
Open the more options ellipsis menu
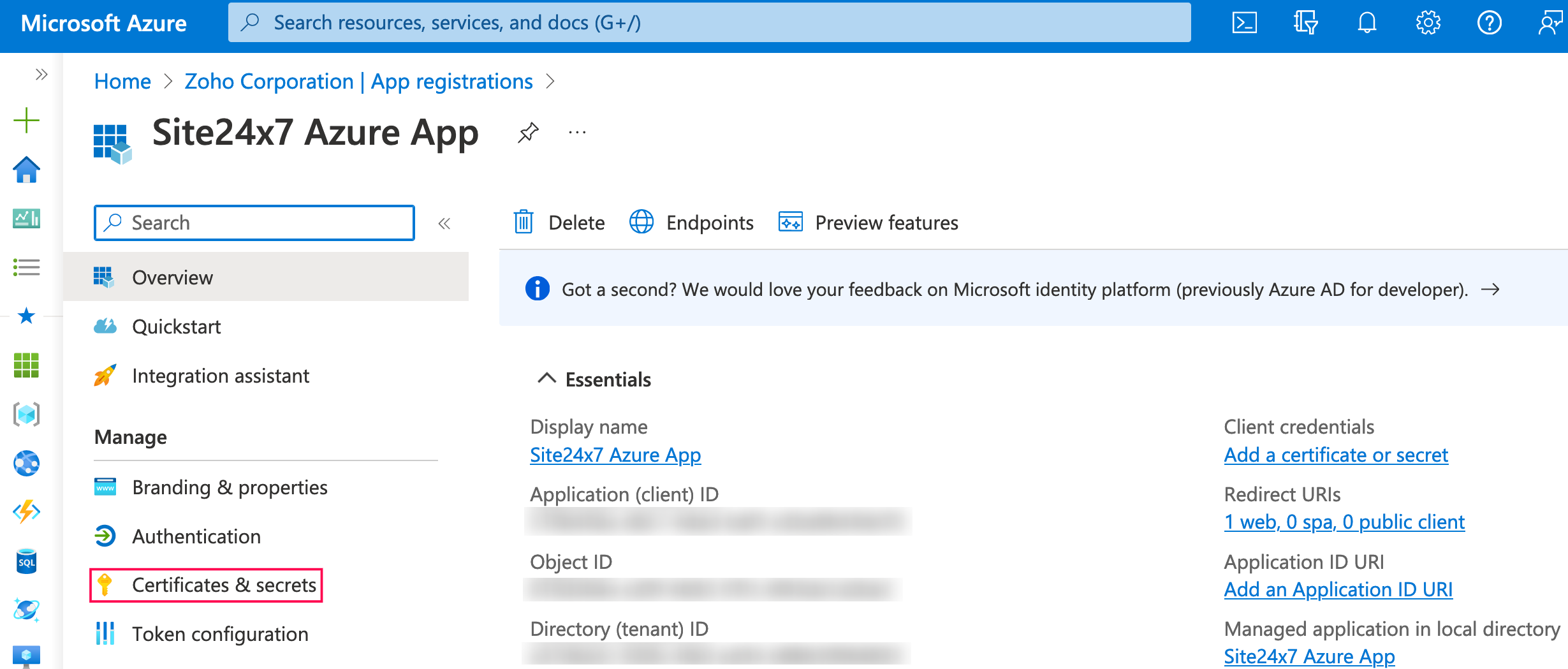[x=577, y=133]
